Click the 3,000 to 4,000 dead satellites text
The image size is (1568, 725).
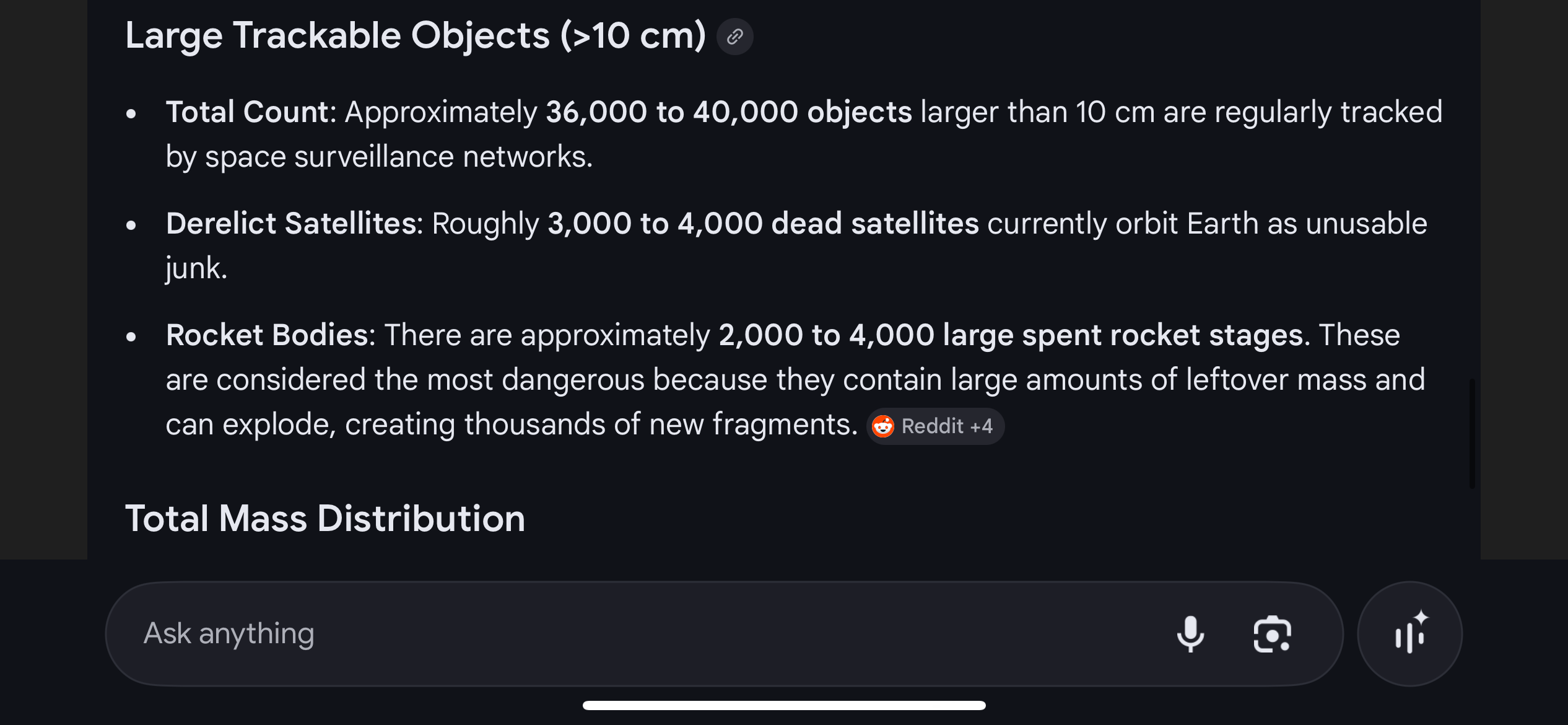click(x=763, y=224)
